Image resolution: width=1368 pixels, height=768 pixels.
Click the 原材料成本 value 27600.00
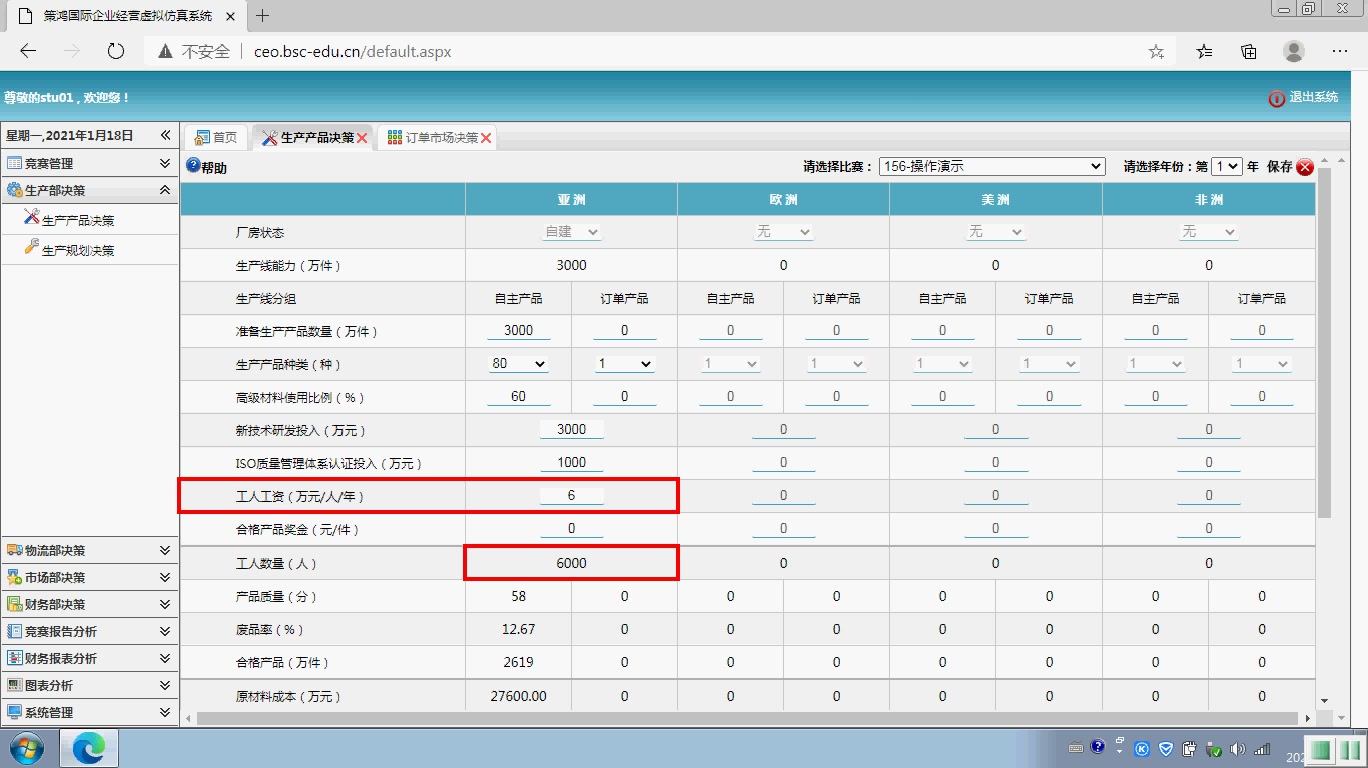518,696
